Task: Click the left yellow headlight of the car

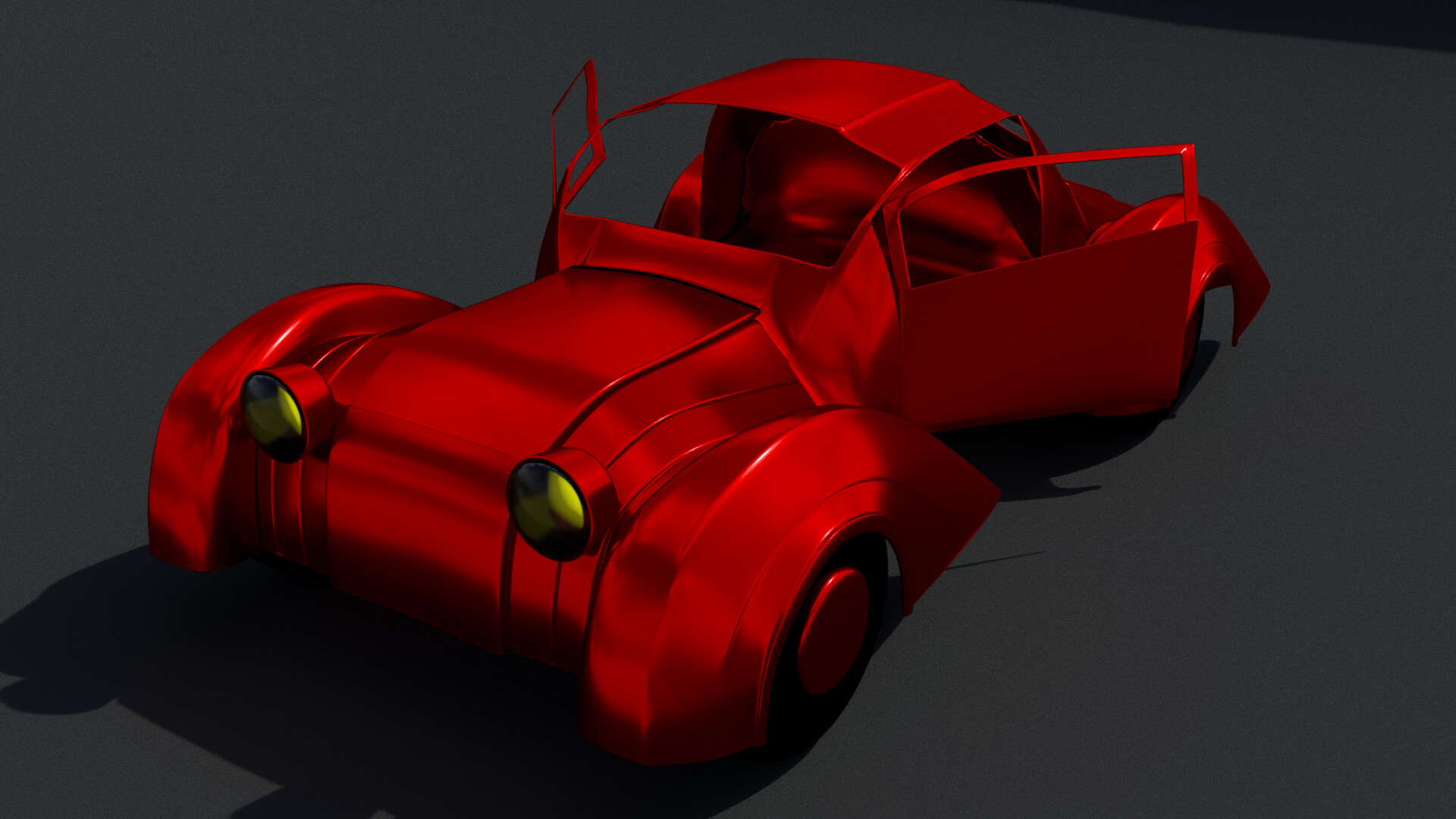Action: pos(274,417)
